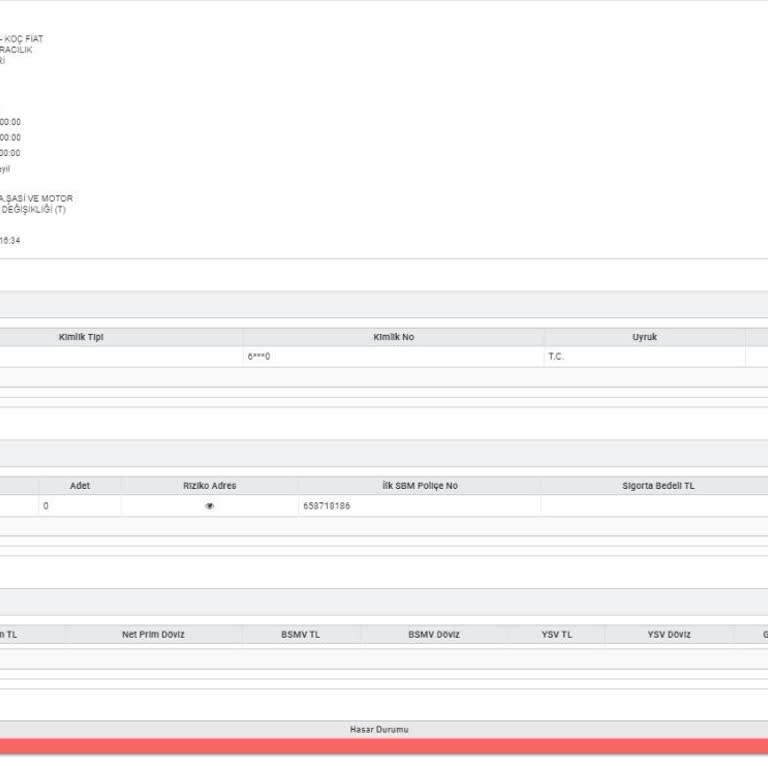
Task: Select the YSV TL column header
Action: coord(556,634)
